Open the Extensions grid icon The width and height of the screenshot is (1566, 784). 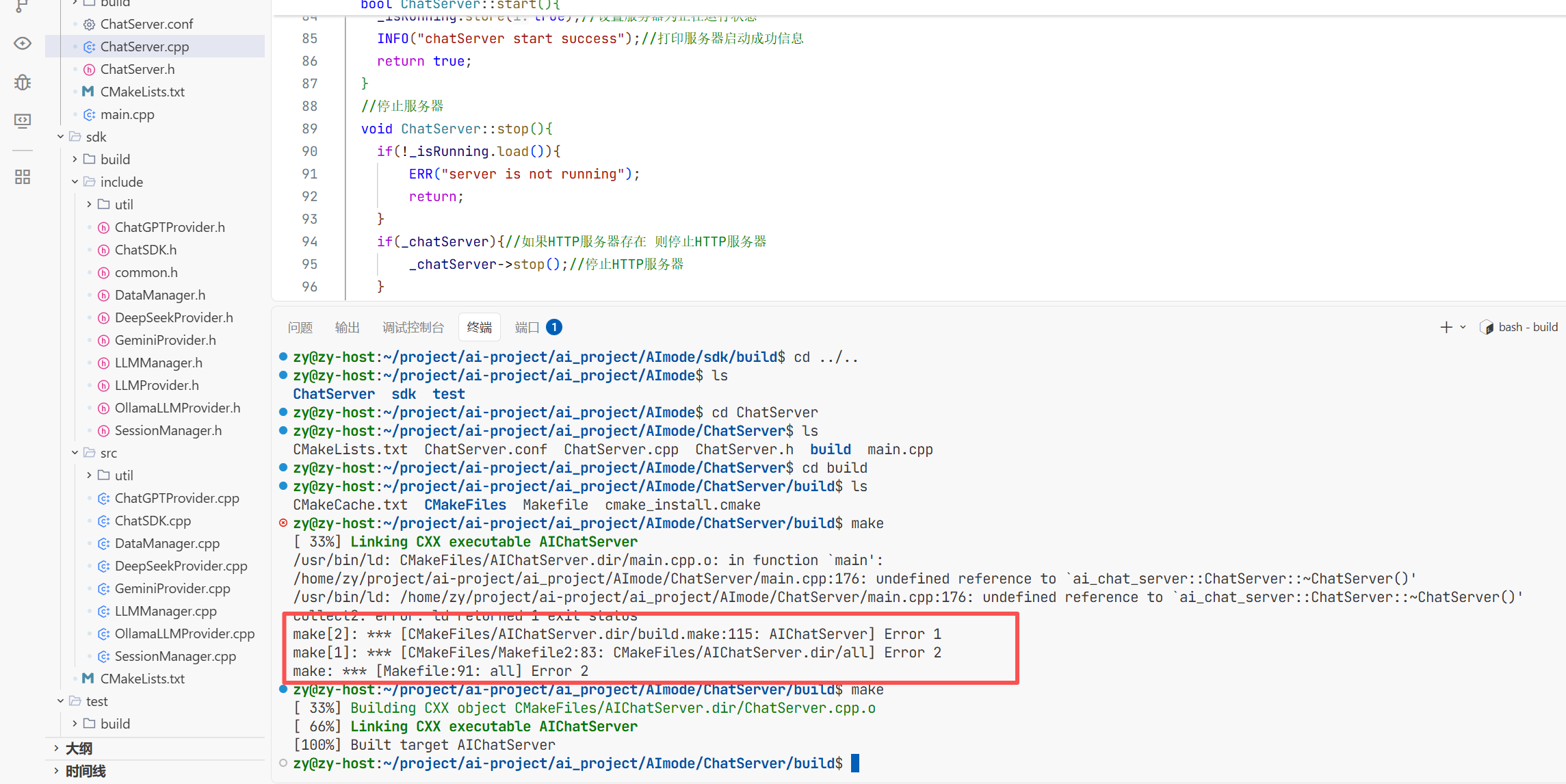(23, 177)
